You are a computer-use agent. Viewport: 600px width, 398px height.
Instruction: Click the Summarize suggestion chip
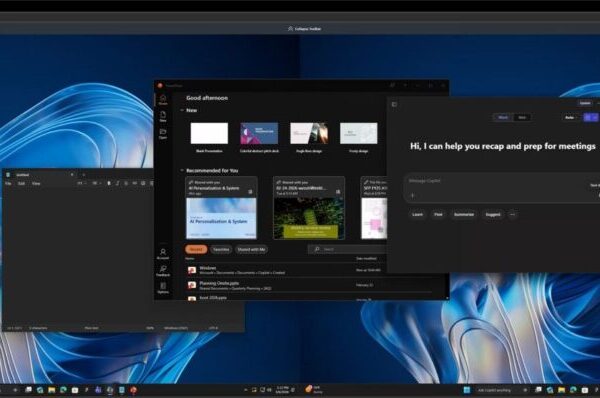tap(464, 214)
